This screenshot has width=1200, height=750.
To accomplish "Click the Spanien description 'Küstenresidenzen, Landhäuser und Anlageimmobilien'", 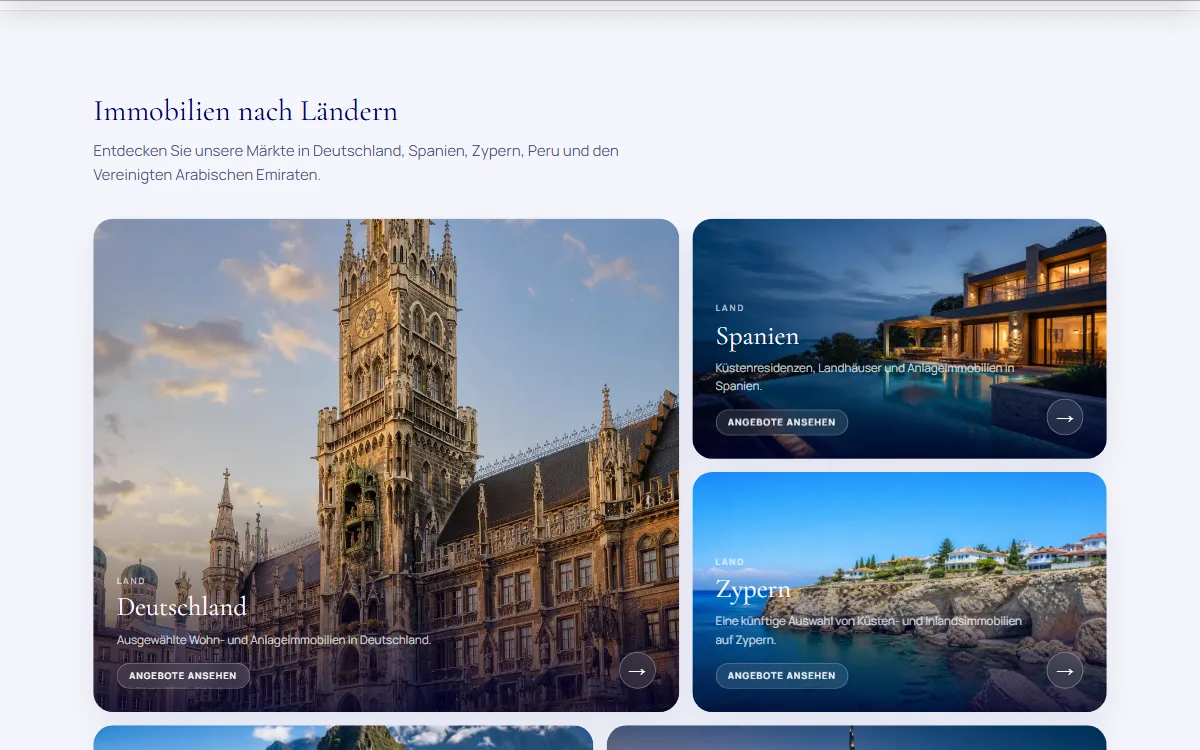I will point(858,368).
